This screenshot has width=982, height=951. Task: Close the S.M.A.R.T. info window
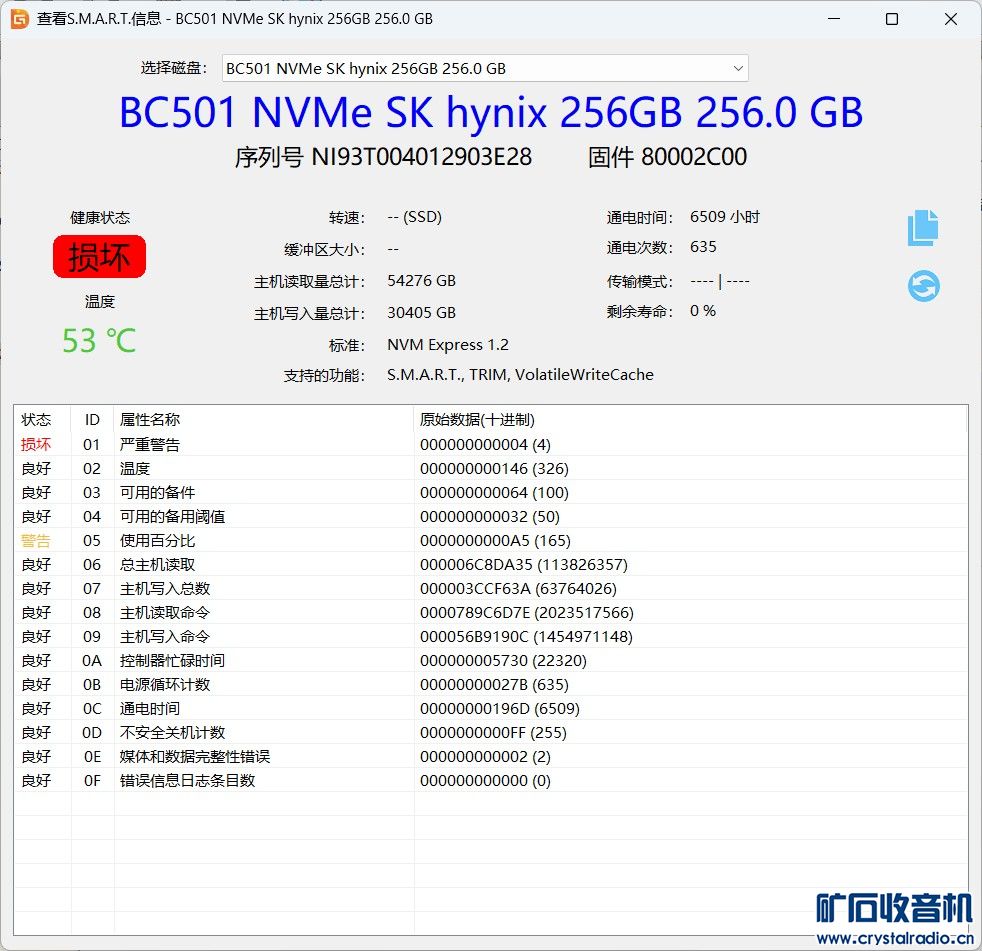[951, 19]
